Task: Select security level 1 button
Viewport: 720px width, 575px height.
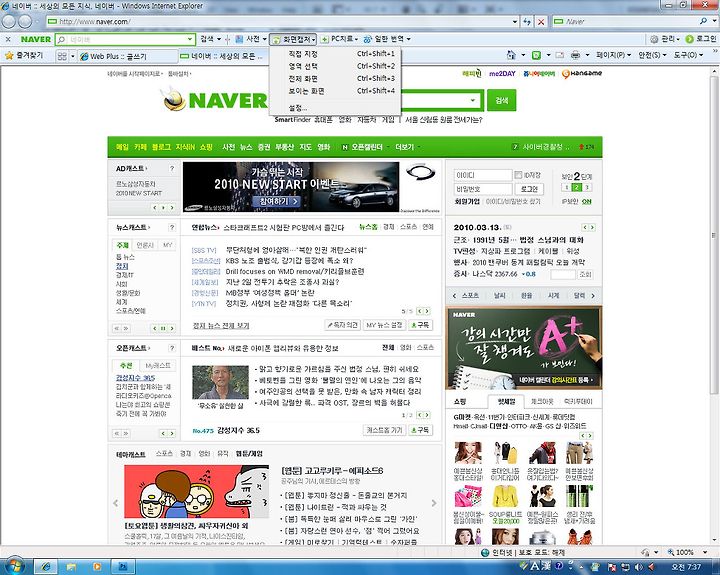Action: [x=566, y=187]
